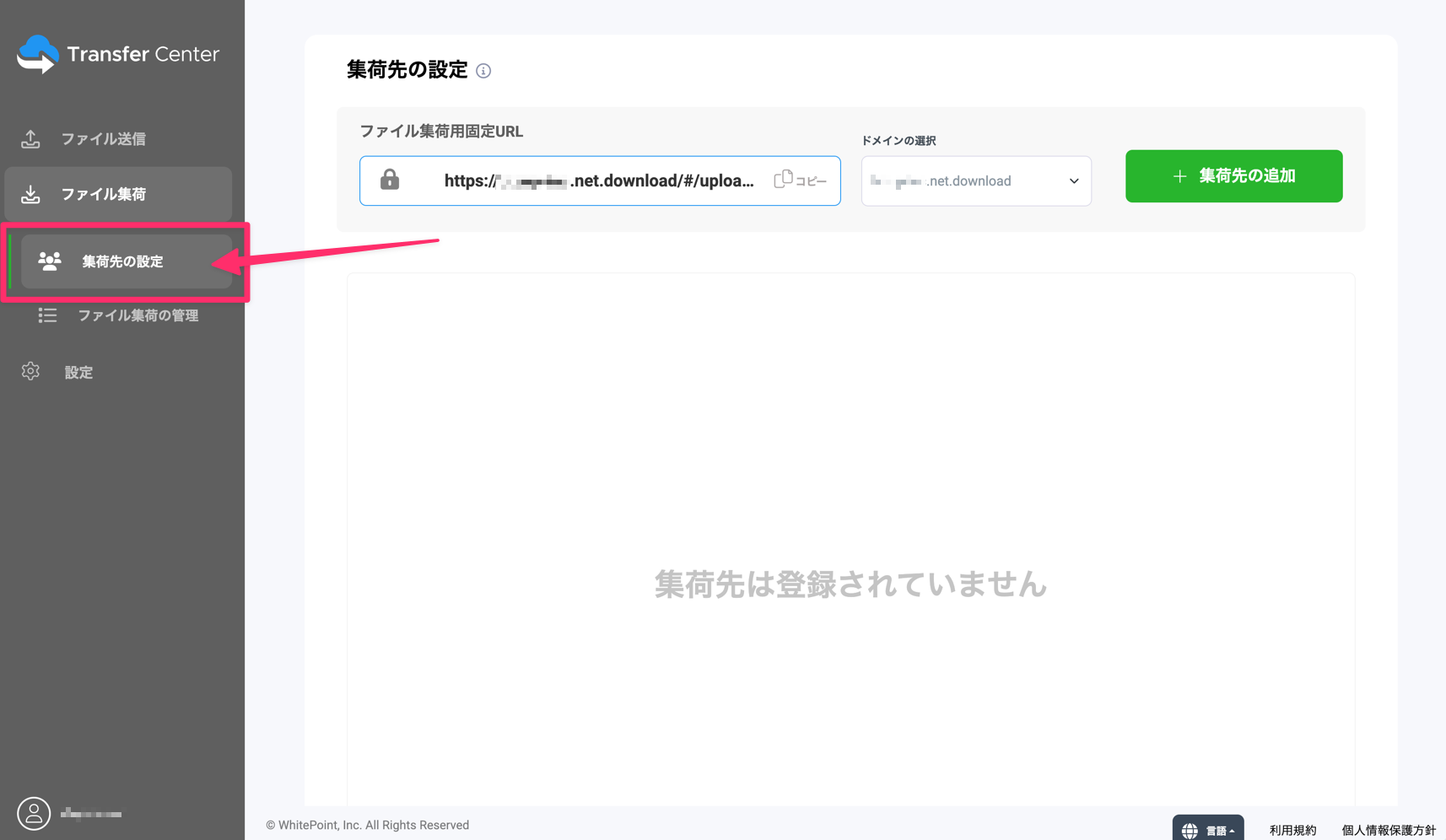The width and height of the screenshot is (1446, 840).
Task: Select the ファイル集荷 download icon
Action: coord(30,193)
